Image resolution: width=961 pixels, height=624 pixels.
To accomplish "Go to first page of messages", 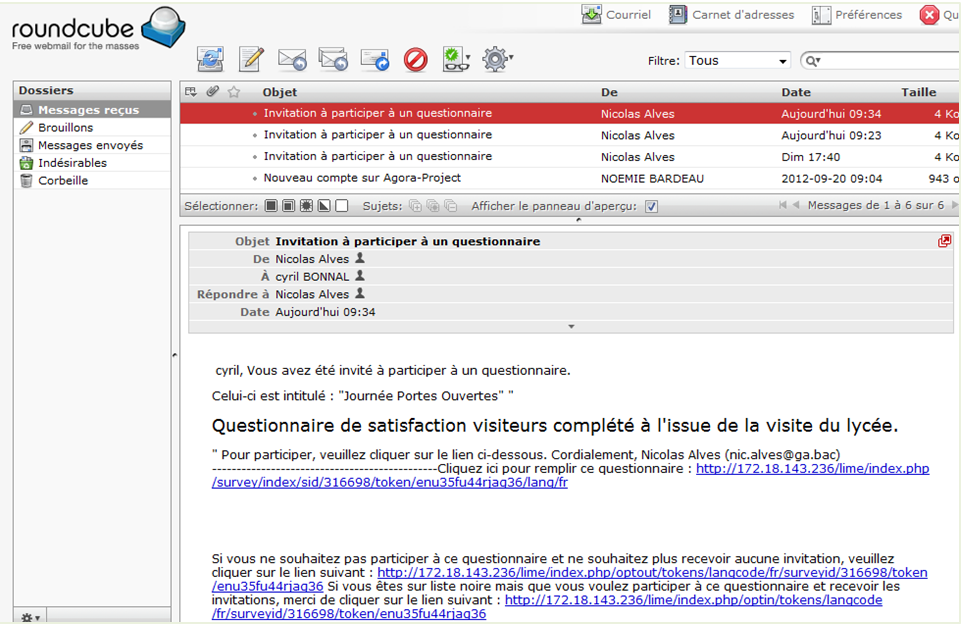I will (783, 205).
